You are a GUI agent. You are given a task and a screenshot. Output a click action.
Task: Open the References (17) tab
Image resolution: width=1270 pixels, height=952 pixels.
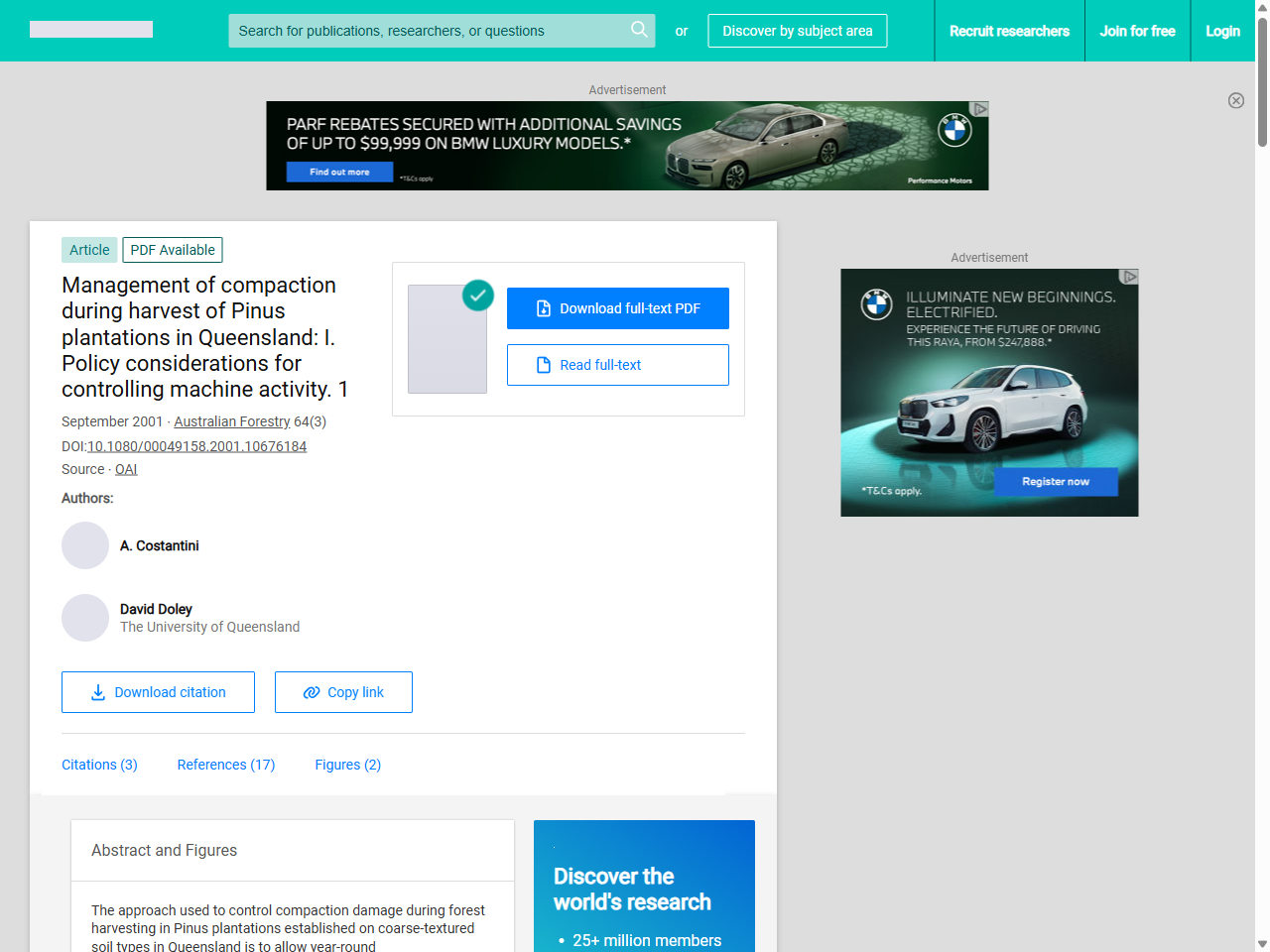[x=225, y=765]
